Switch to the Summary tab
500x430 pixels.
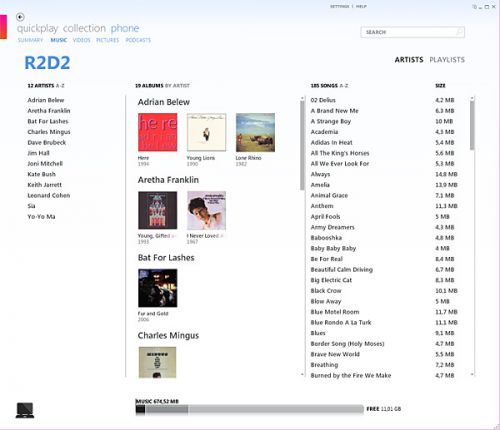(x=30, y=40)
